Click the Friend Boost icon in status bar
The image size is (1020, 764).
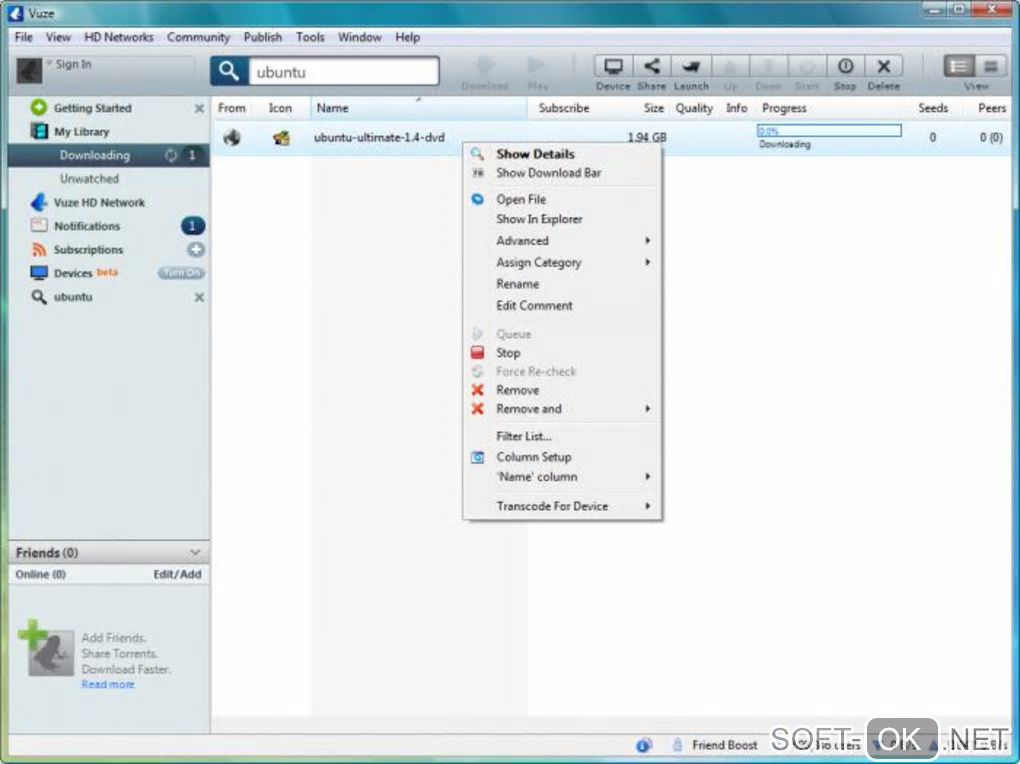tap(677, 745)
